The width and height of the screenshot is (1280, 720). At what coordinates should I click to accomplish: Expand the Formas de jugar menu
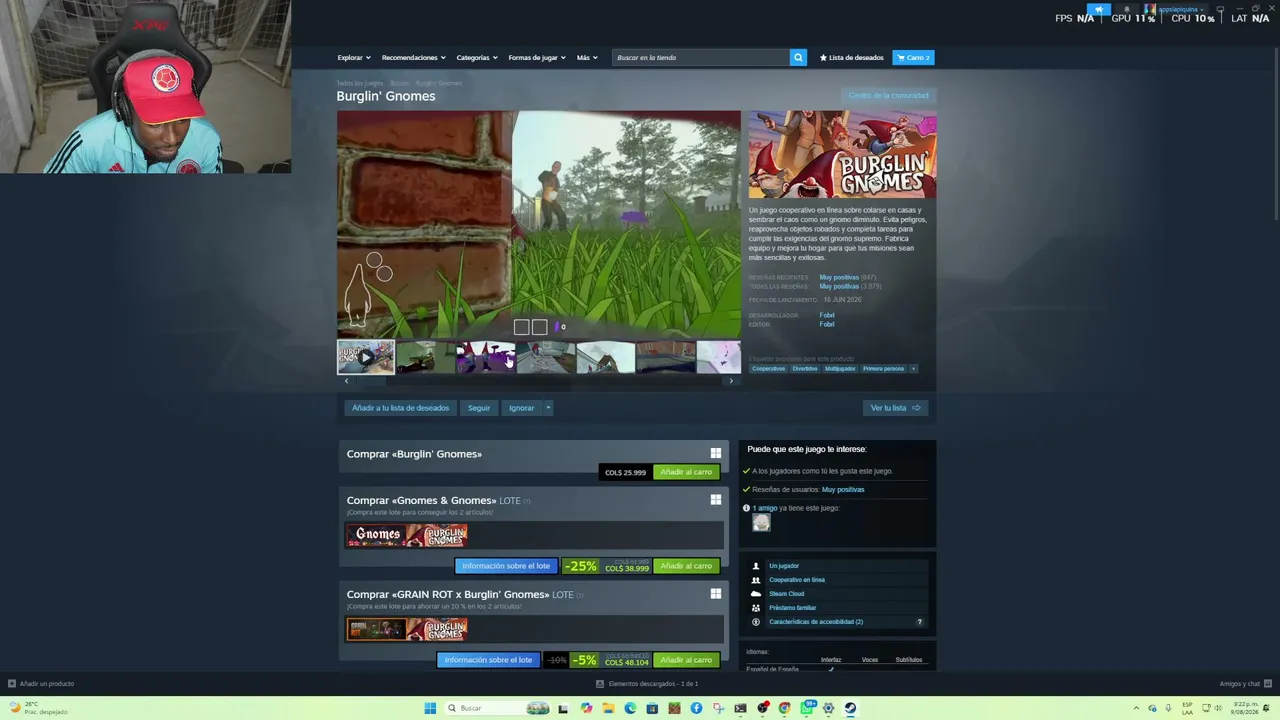(x=537, y=58)
